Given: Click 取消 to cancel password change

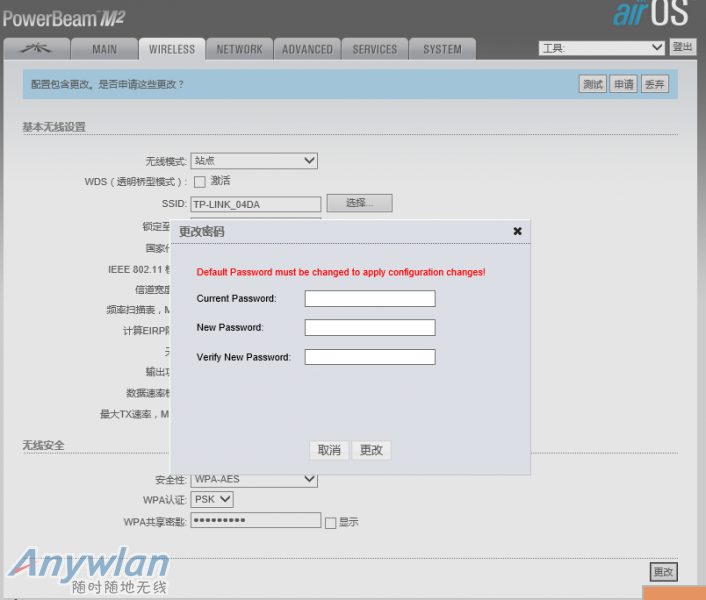Looking at the screenshot, I should coord(329,450).
